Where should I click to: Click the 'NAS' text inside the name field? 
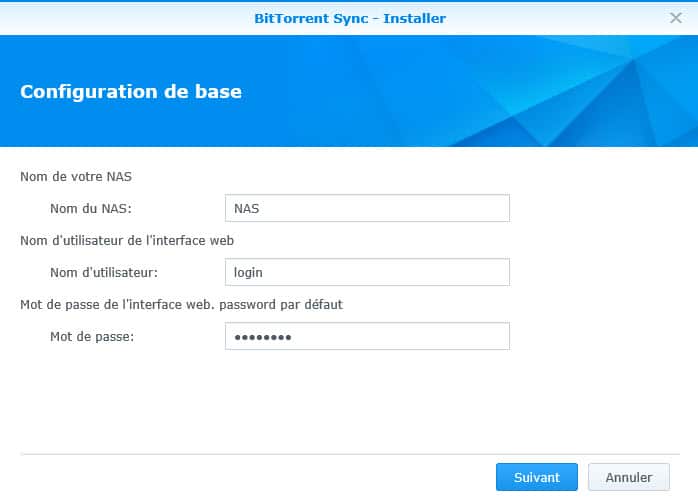[x=246, y=208]
